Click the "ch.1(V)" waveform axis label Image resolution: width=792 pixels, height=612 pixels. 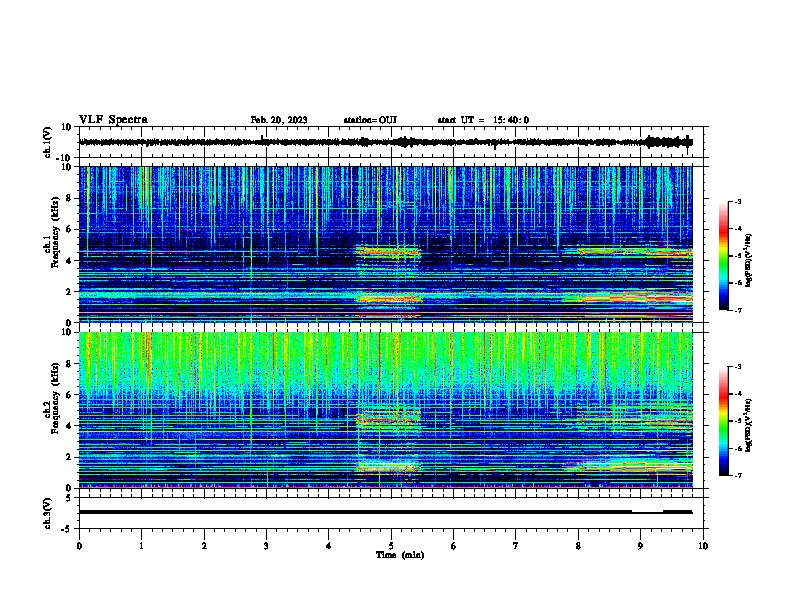(x=48, y=142)
